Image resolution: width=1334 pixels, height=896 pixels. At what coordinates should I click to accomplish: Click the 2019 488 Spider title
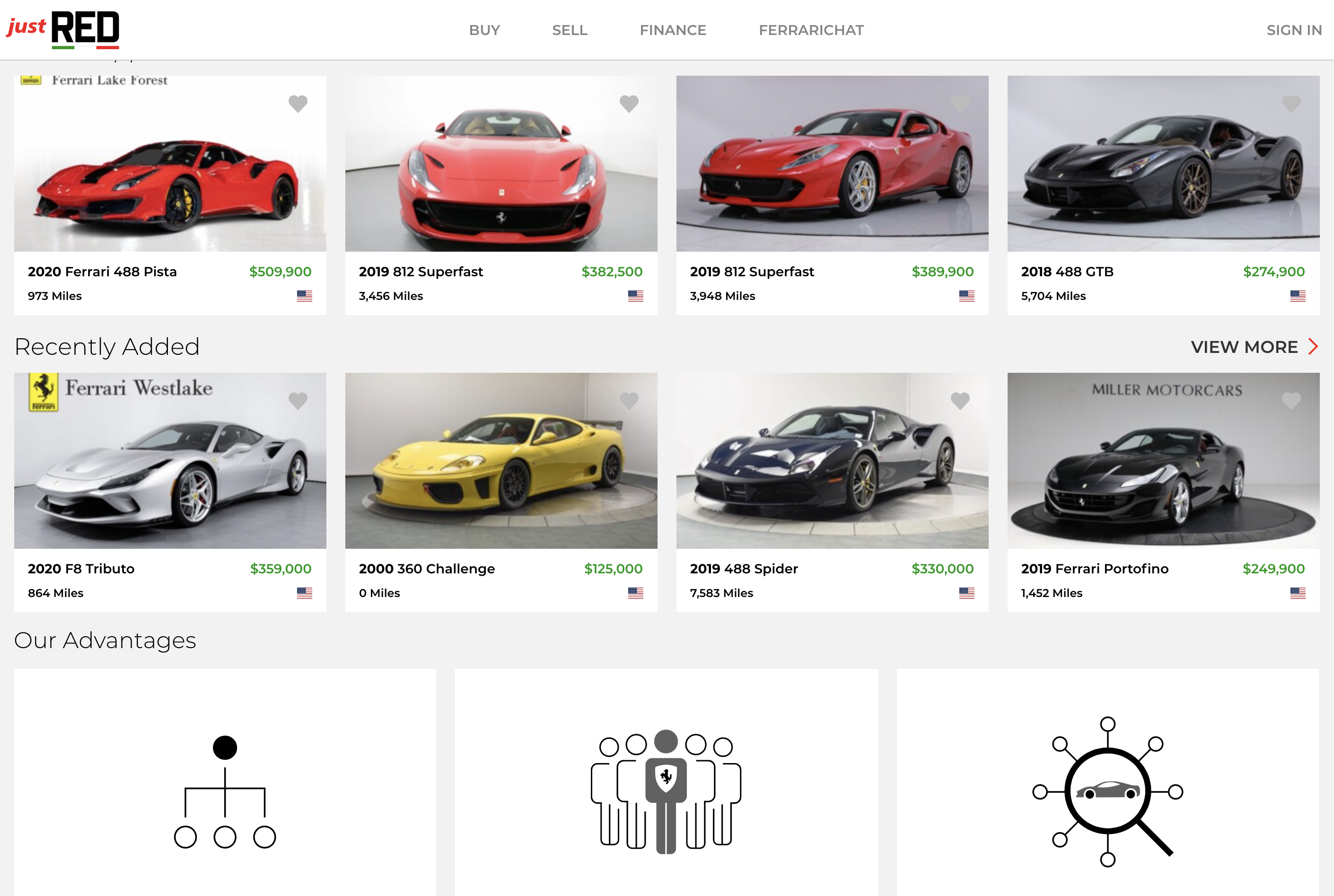(x=744, y=569)
